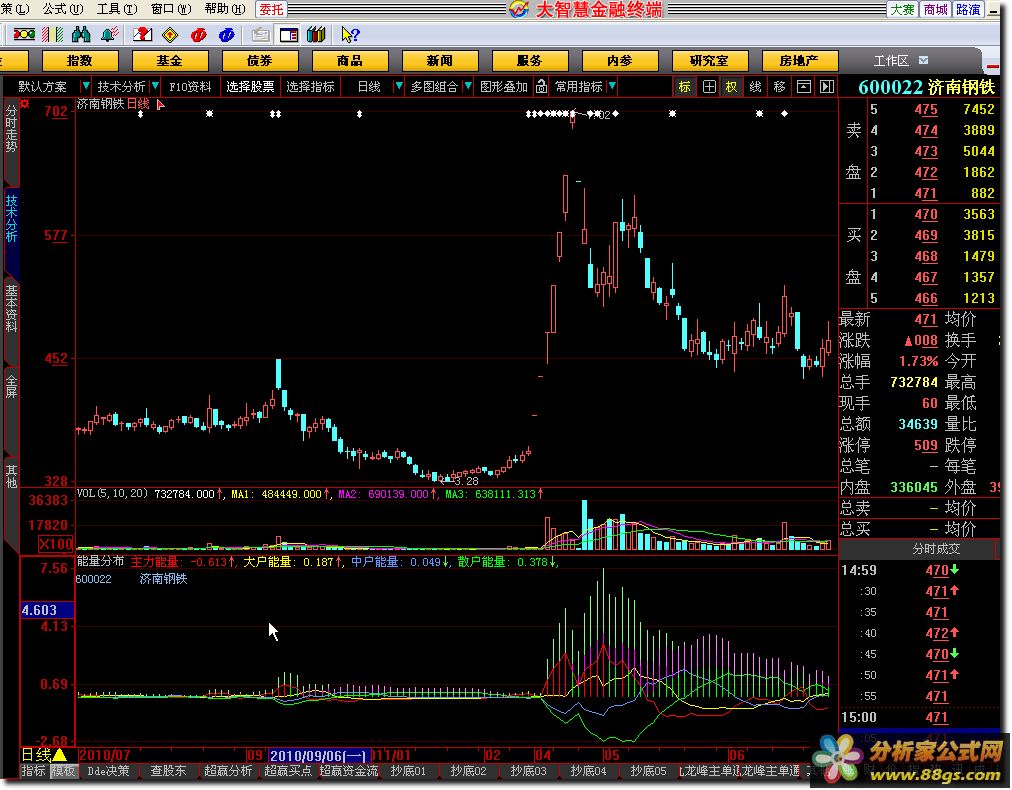Expand the 默认方案 dropdown arrow
The image size is (1012, 790).
click(x=85, y=86)
